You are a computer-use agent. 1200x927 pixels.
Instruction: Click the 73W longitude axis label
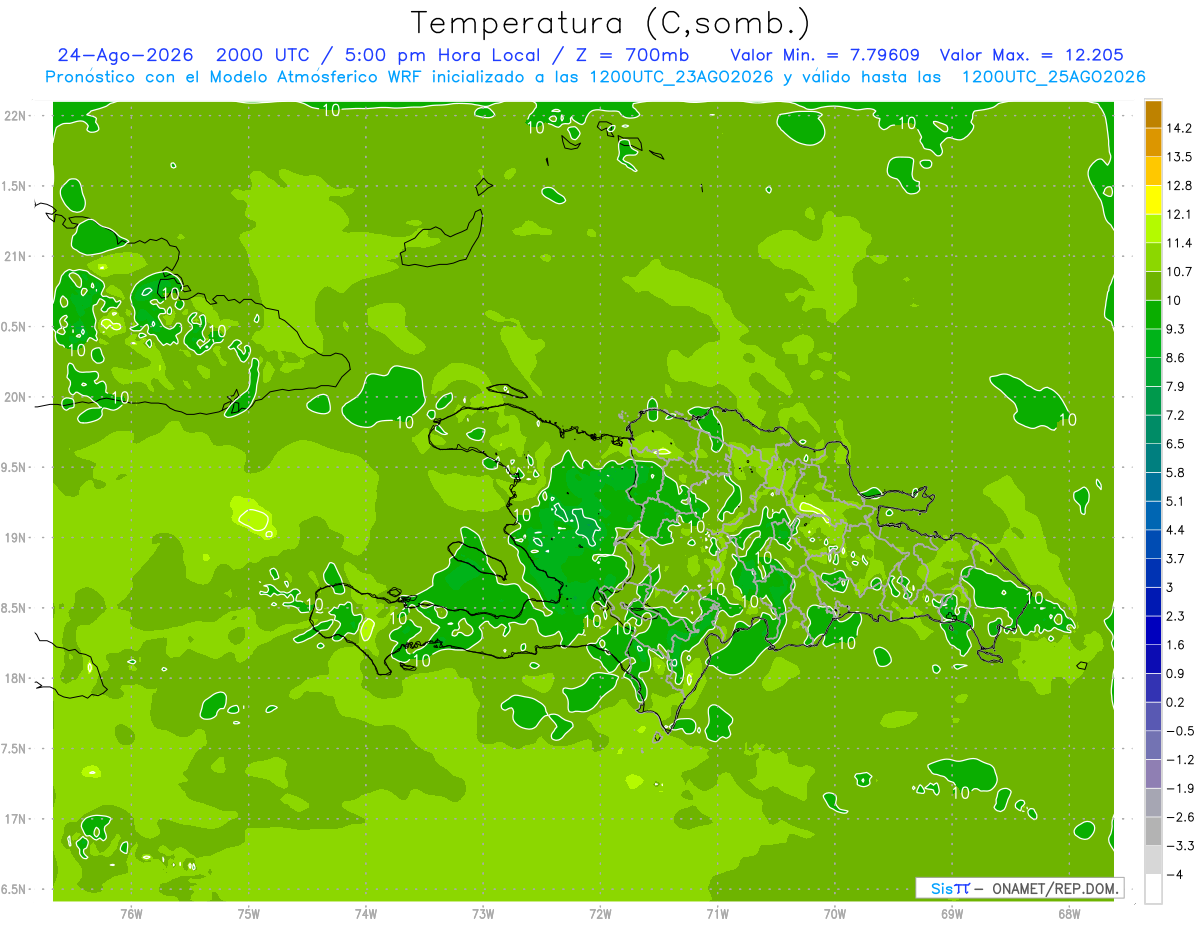pos(483,913)
